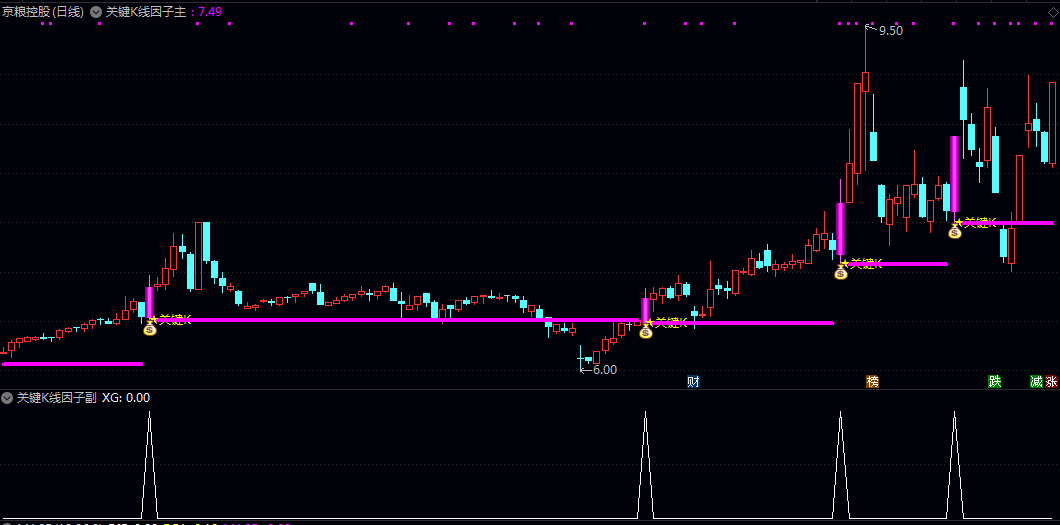Click the money bag icon just before the 9.50 peak

coord(841,273)
